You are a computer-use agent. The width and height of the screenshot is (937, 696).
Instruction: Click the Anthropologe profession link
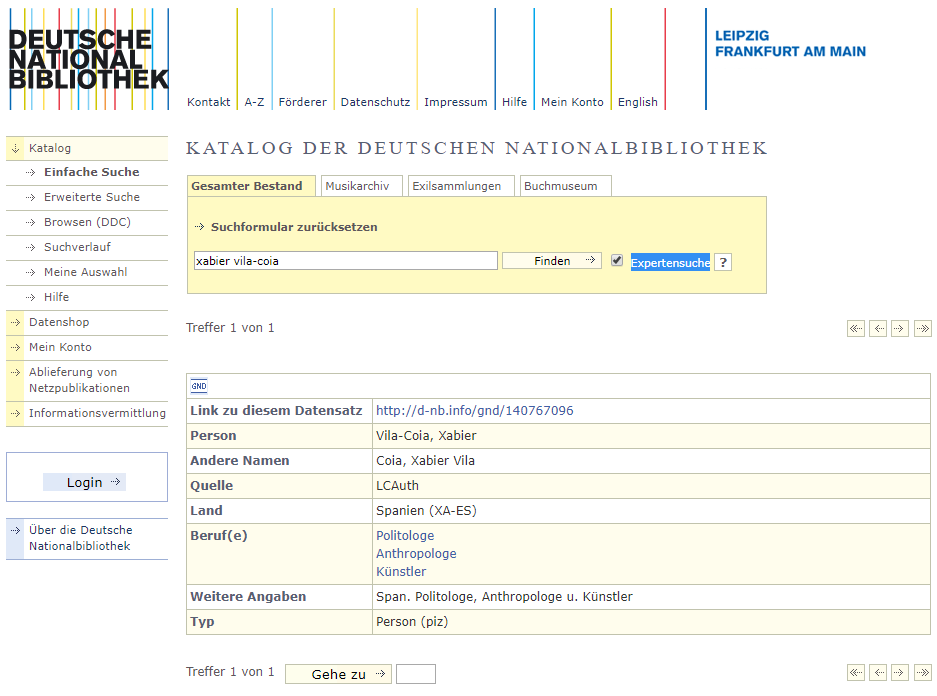point(416,554)
